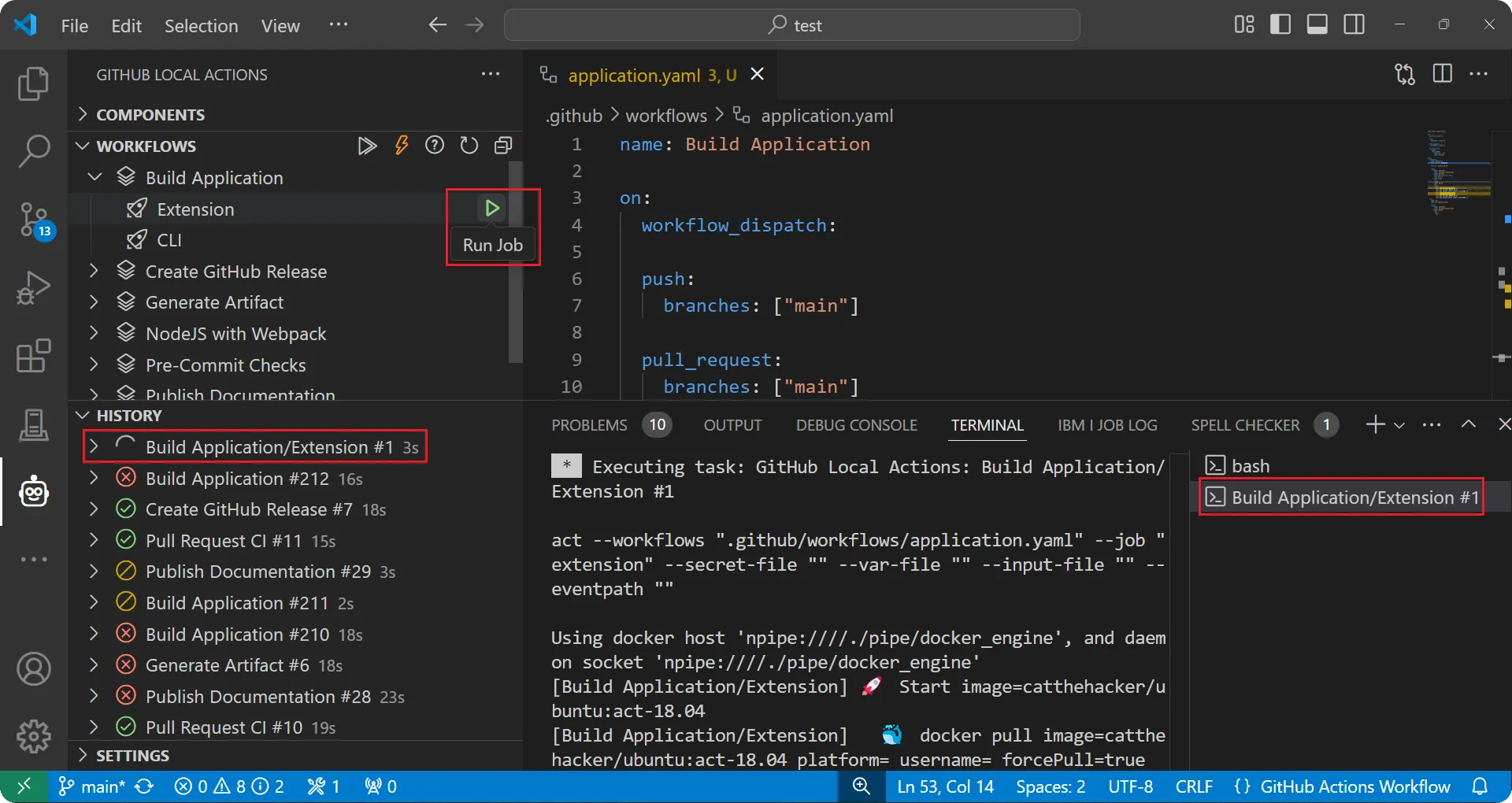
Task: Switch to OUTPUT panel tab
Action: [x=732, y=425]
